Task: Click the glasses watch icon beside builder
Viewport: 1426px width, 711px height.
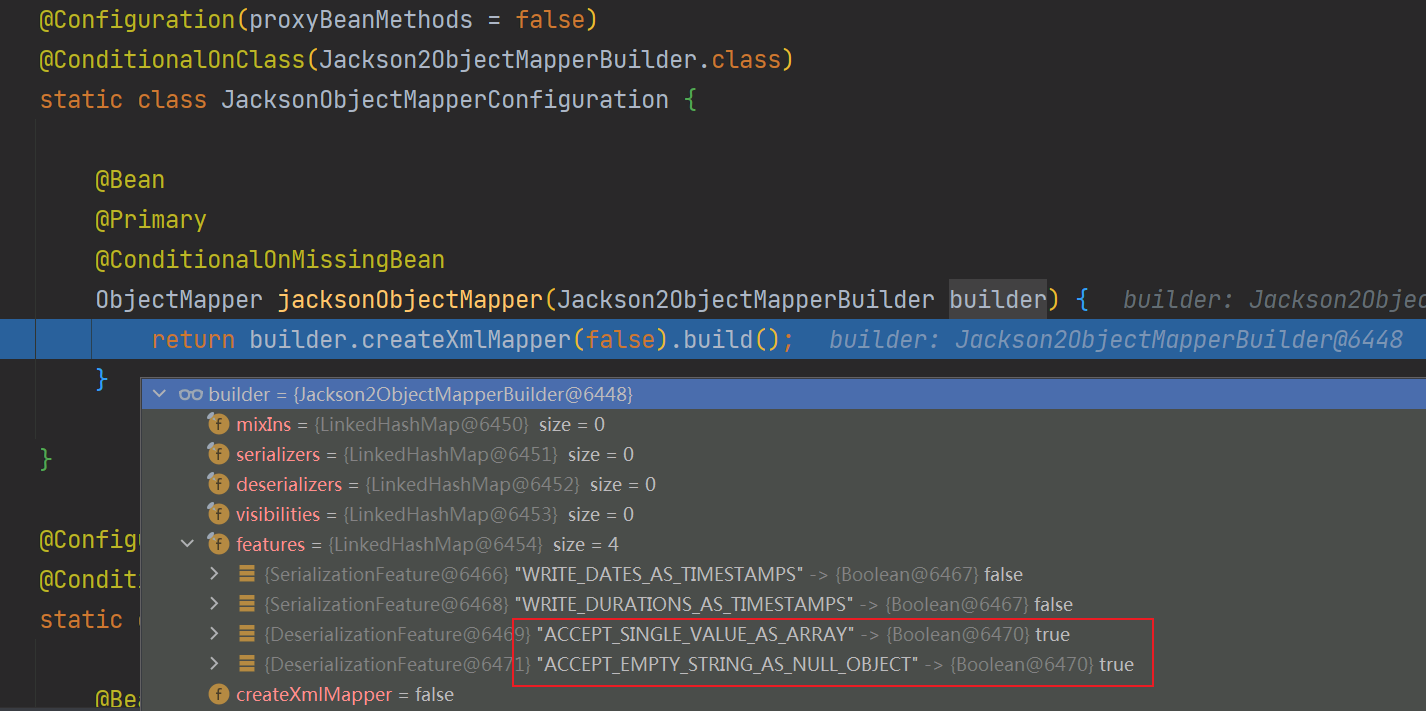Action: coord(191,395)
